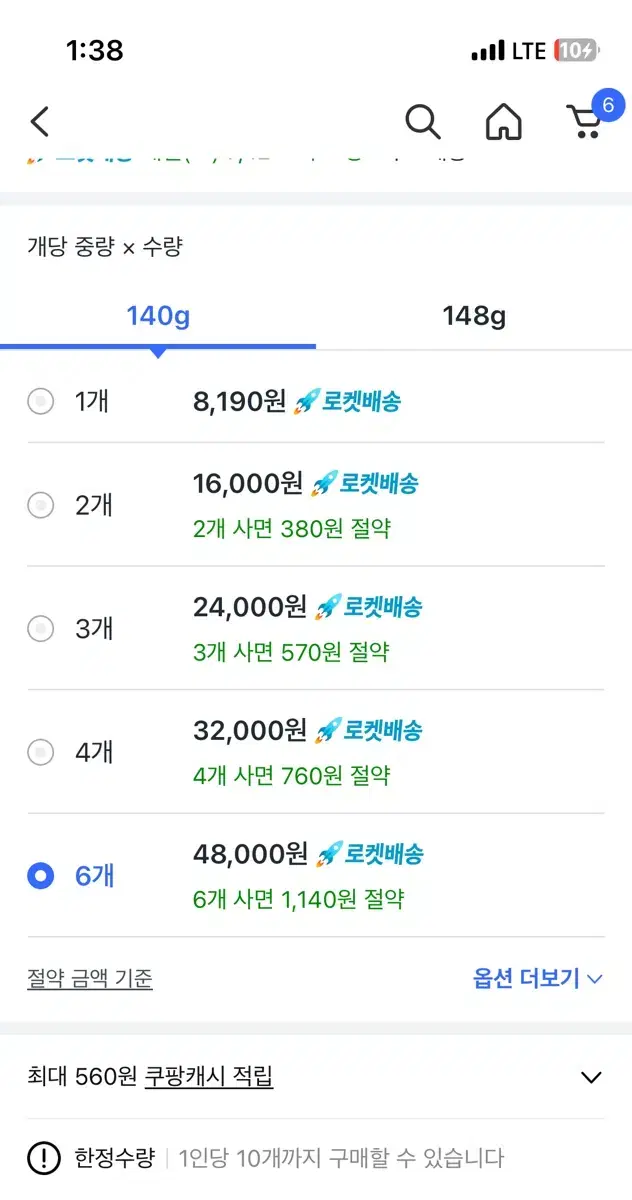The height and width of the screenshot is (1200, 632).
Task: Tap the 쿠팡캐시 적립 underlined link
Action: pos(209,1076)
